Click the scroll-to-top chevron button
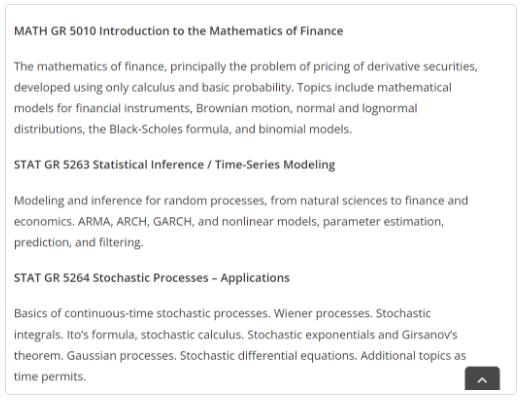The height and width of the screenshot is (400, 520). point(482,378)
